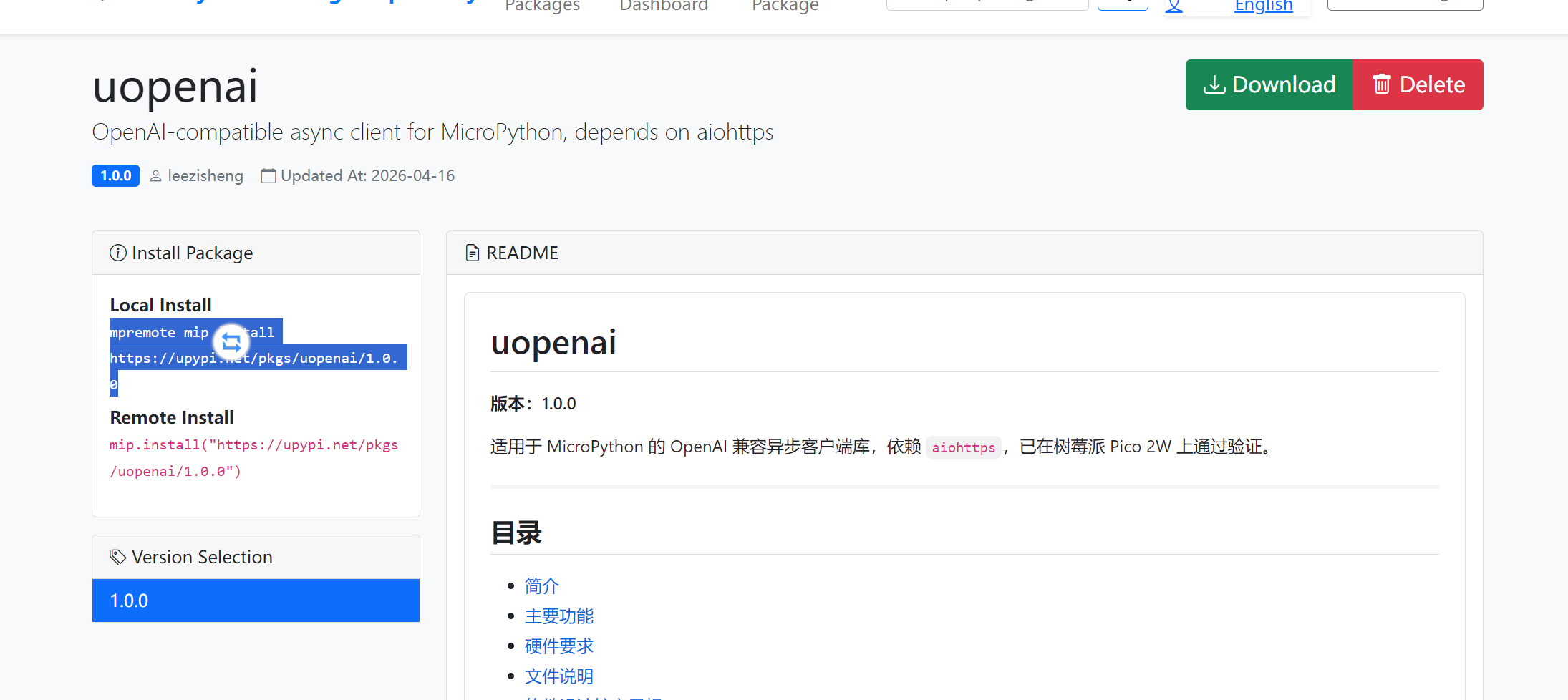This screenshot has width=1568, height=700.
Task: Click the info icon beside Install Package
Action: click(x=118, y=253)
